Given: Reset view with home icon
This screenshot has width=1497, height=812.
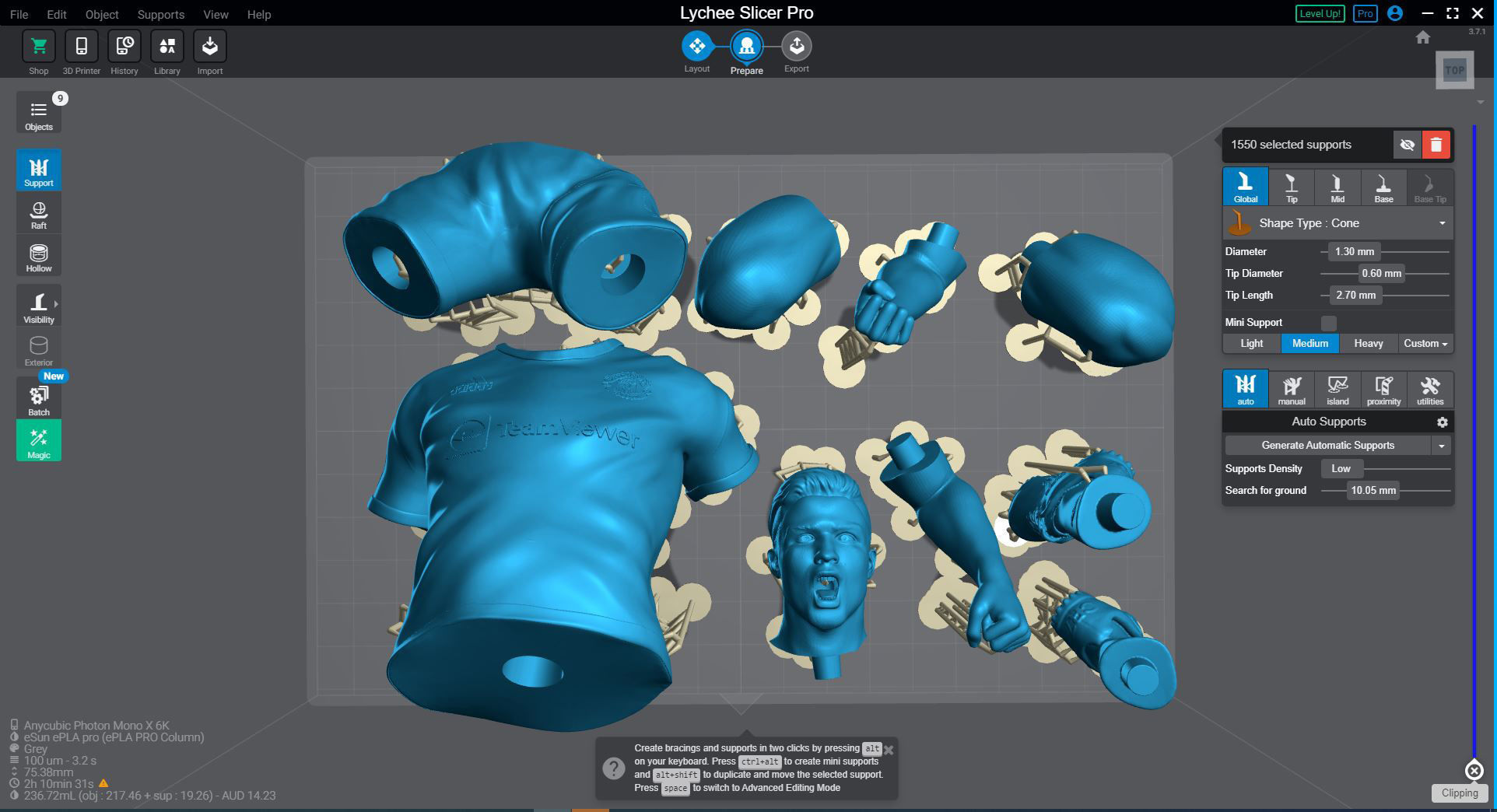Looking at the screenshot, I should click(x=1423, y=37).
